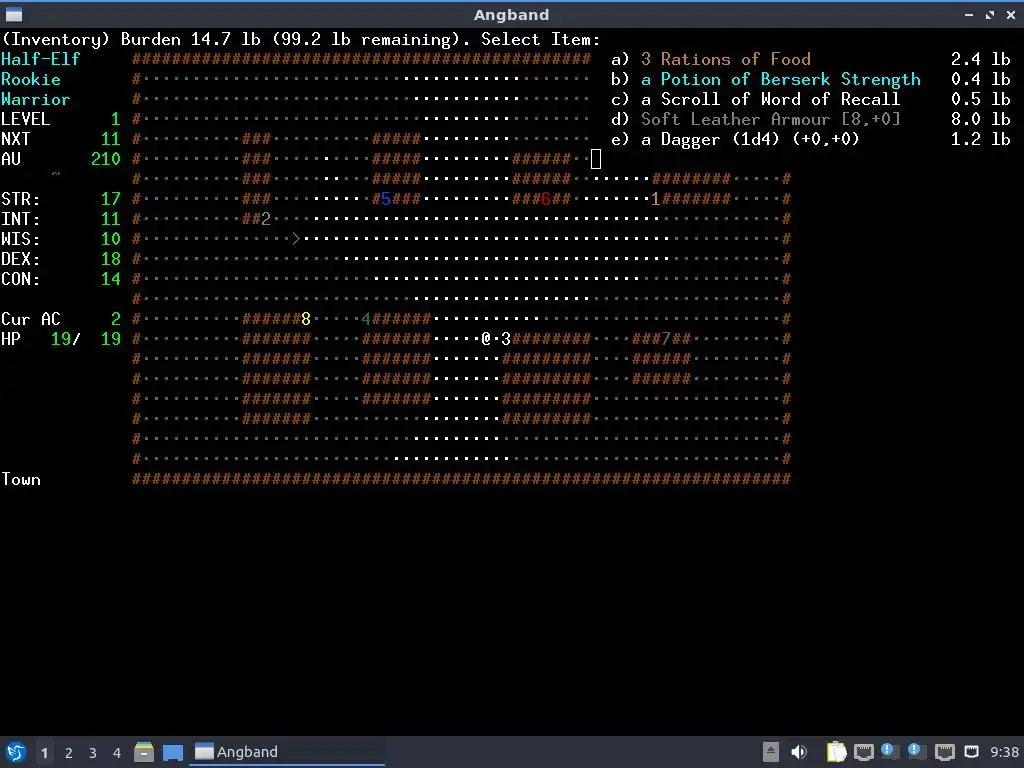
Task: Switch to workspace 1 in taskbar
Action: click(x=44, y=752)
